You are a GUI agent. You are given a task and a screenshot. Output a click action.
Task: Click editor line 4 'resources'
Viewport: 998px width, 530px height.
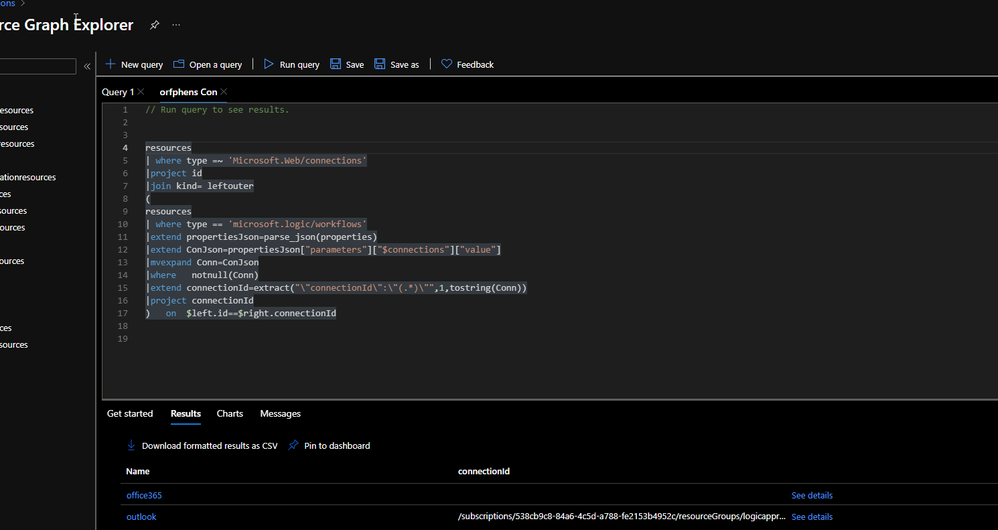(x=168, y=148)
